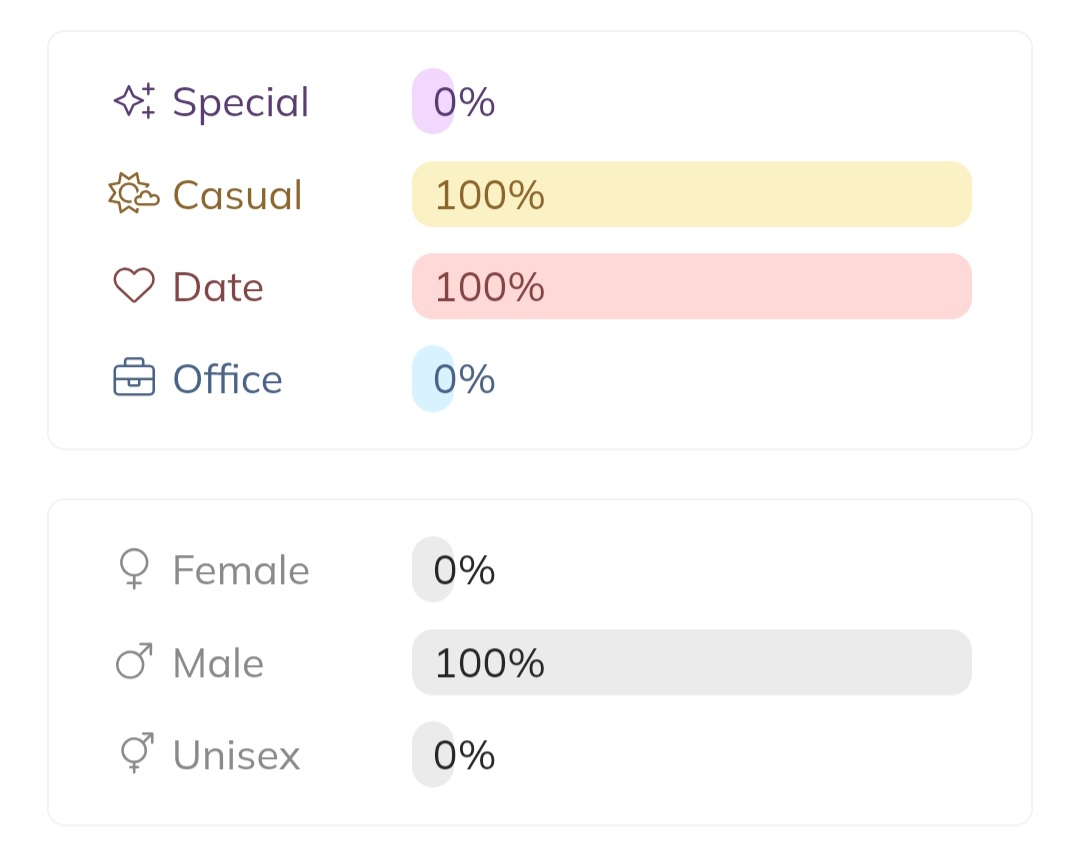Click the Casual sun-and-cloud icon
This screenshot has height=850, width=1080.
tap(134, 194)
